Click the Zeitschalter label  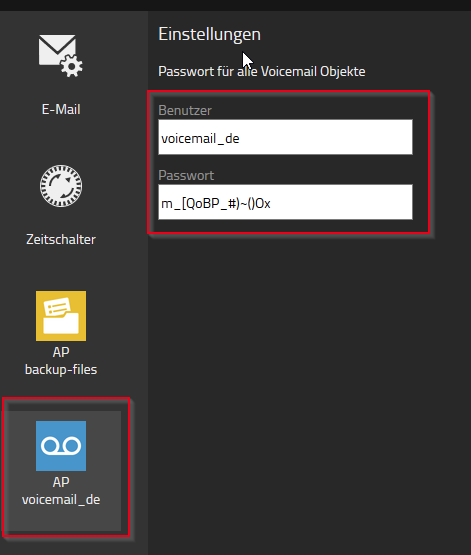click(61, 239)
